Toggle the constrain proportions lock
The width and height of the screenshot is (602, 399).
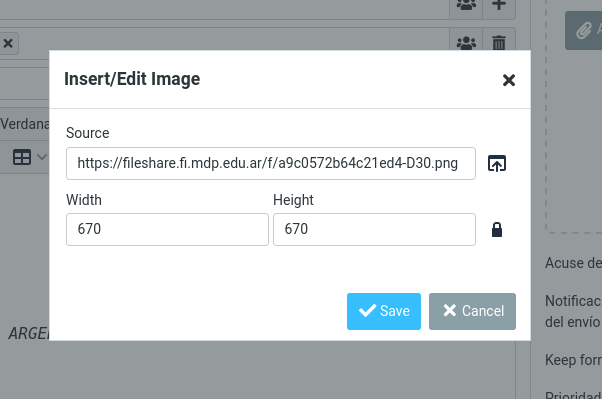coord(497,230)
